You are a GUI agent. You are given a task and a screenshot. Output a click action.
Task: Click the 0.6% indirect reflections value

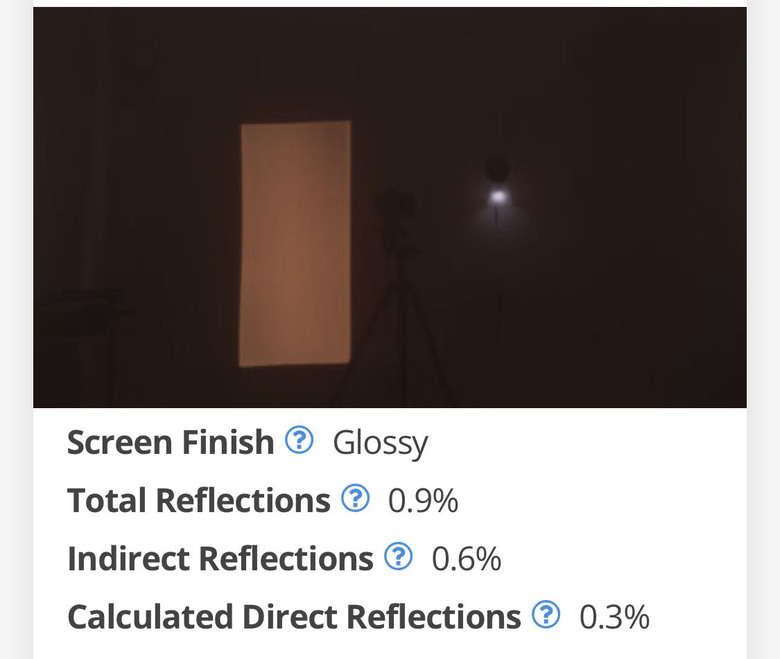pos(466,559)
